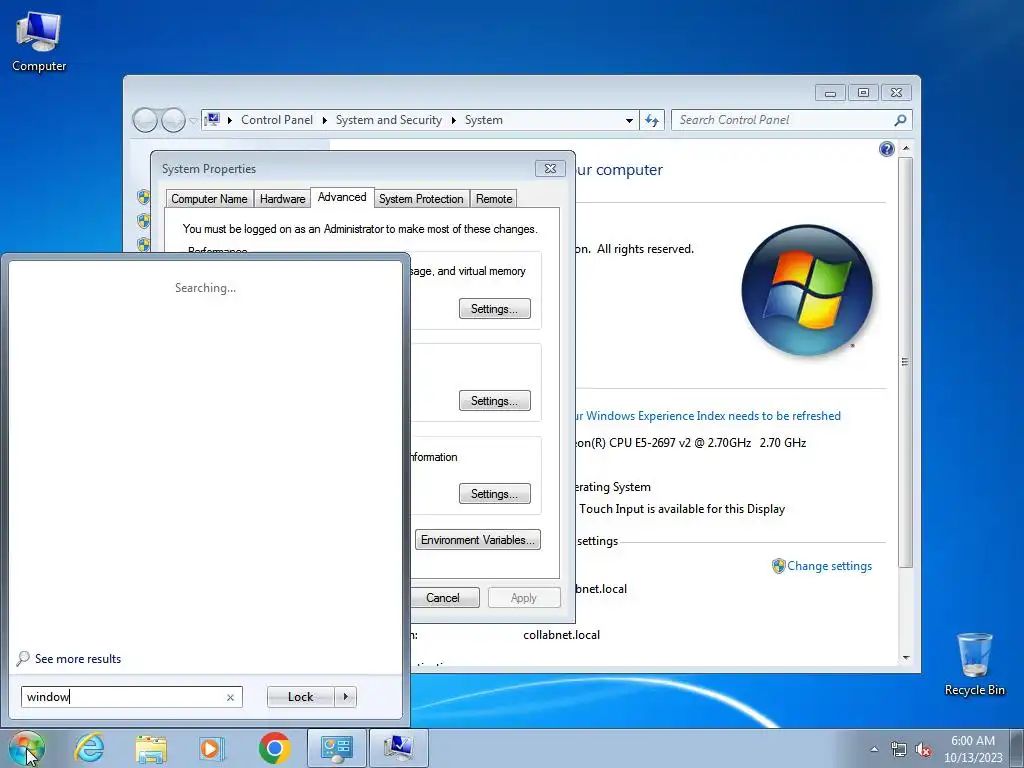This screenshot has height=768, width=1024.
Task: Open the address bar history dropdown
Action: point(629,120)
